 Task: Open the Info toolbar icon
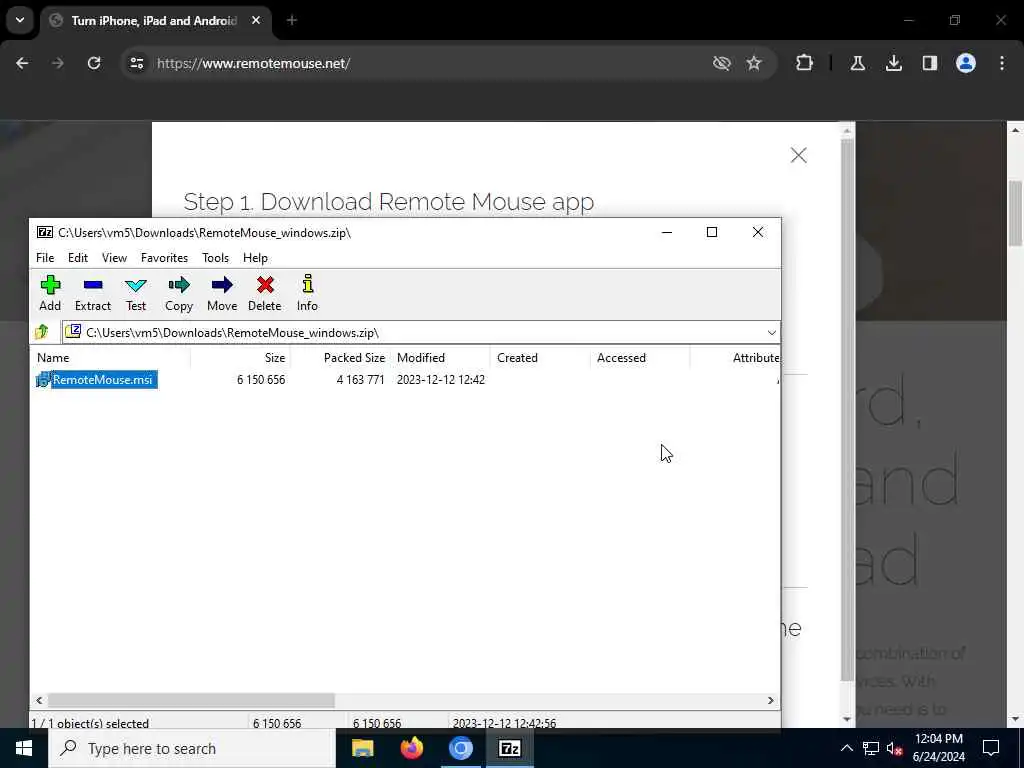(307, 293)
